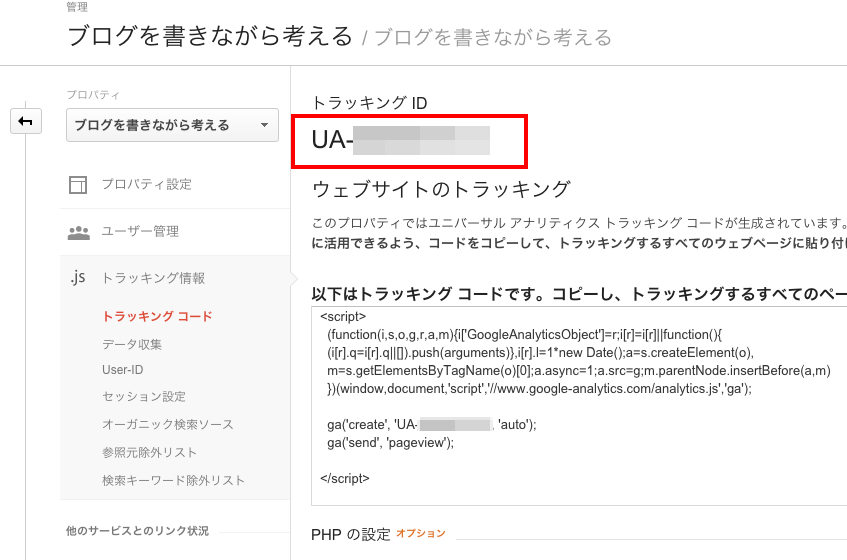Click the 管理 breadcrumb label
Screen dimensions: 847x560
point(77,7)
